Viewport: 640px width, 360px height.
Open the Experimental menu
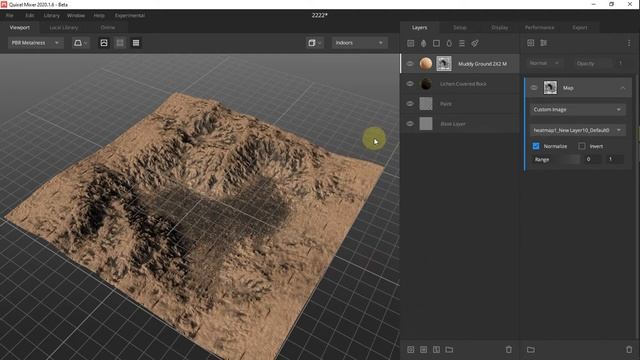[130, 15]
